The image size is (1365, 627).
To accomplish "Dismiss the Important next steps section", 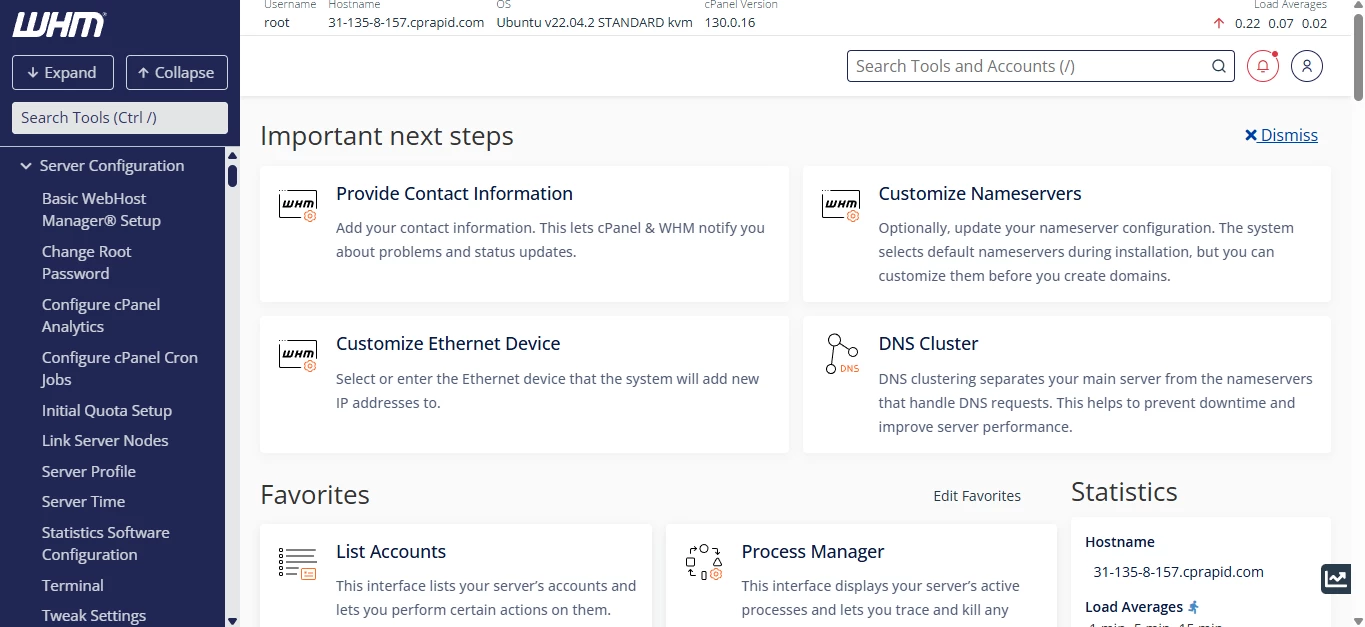I will 1281,135.
